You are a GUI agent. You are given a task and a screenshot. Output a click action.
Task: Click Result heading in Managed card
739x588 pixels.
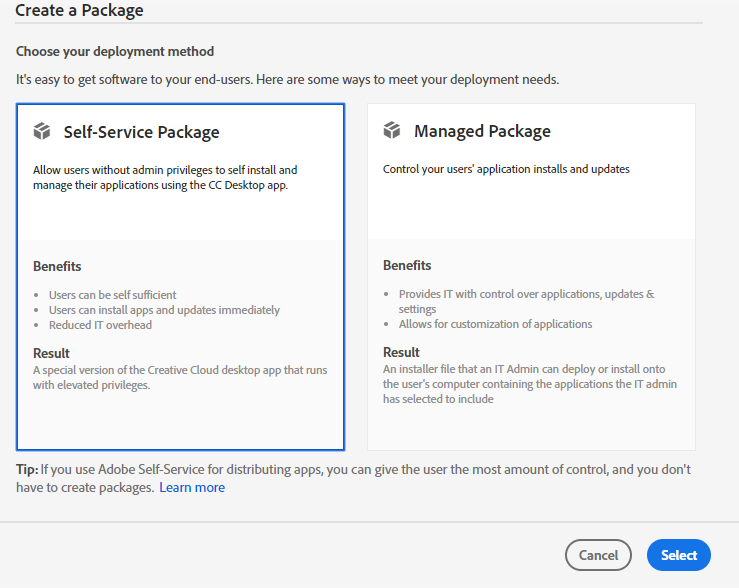tap(401, 352)
